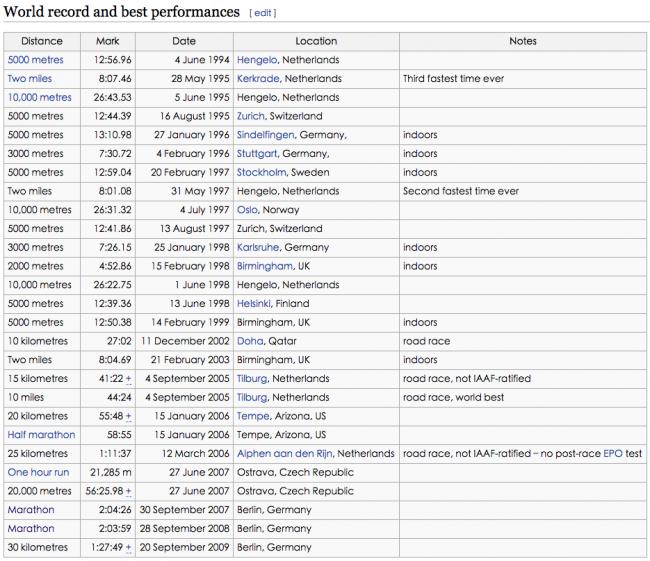Open the Sindelfingen location link

coord(266,135)
